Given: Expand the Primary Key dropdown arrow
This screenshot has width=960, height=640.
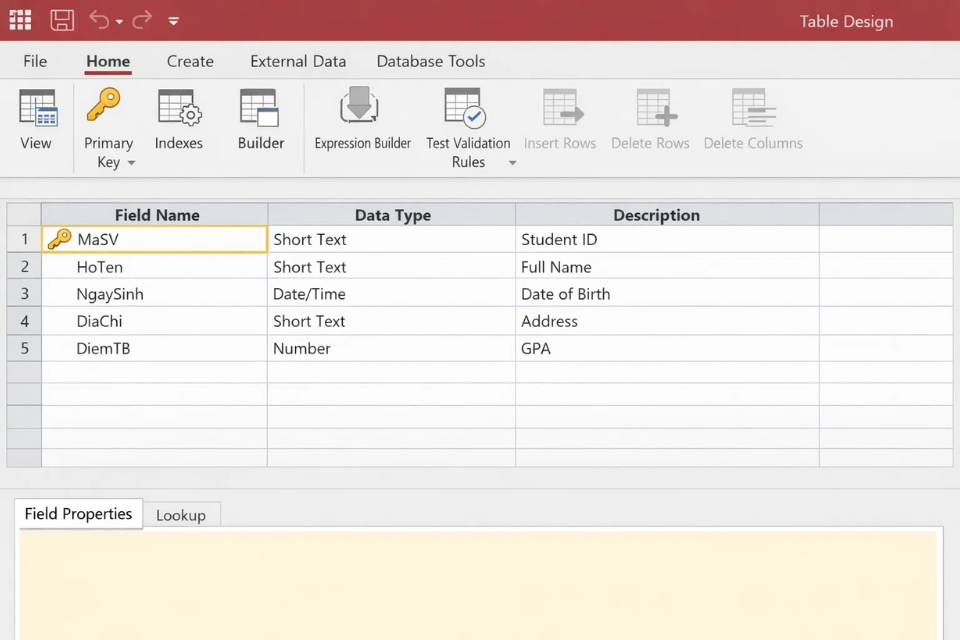Looking at the screenshot, I should tap(131, 163).
